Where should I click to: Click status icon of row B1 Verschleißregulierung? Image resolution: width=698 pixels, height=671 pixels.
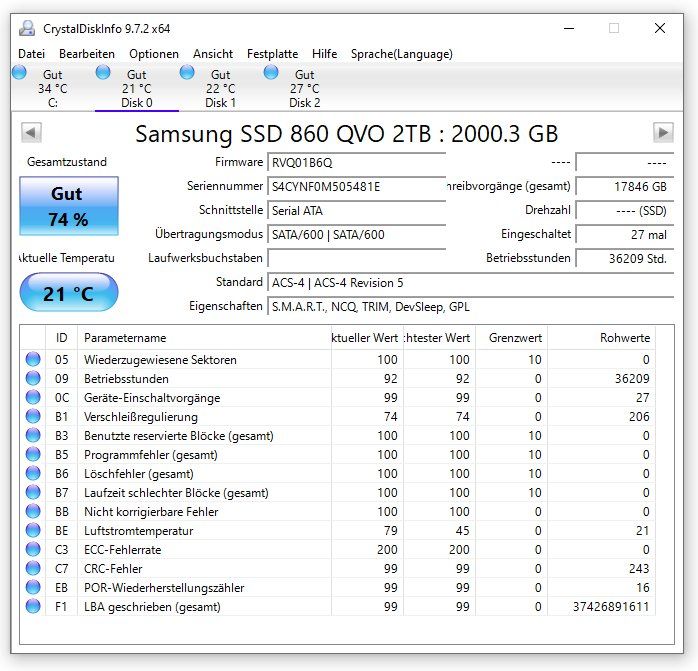pyautogui.click(x=33, y=416)
